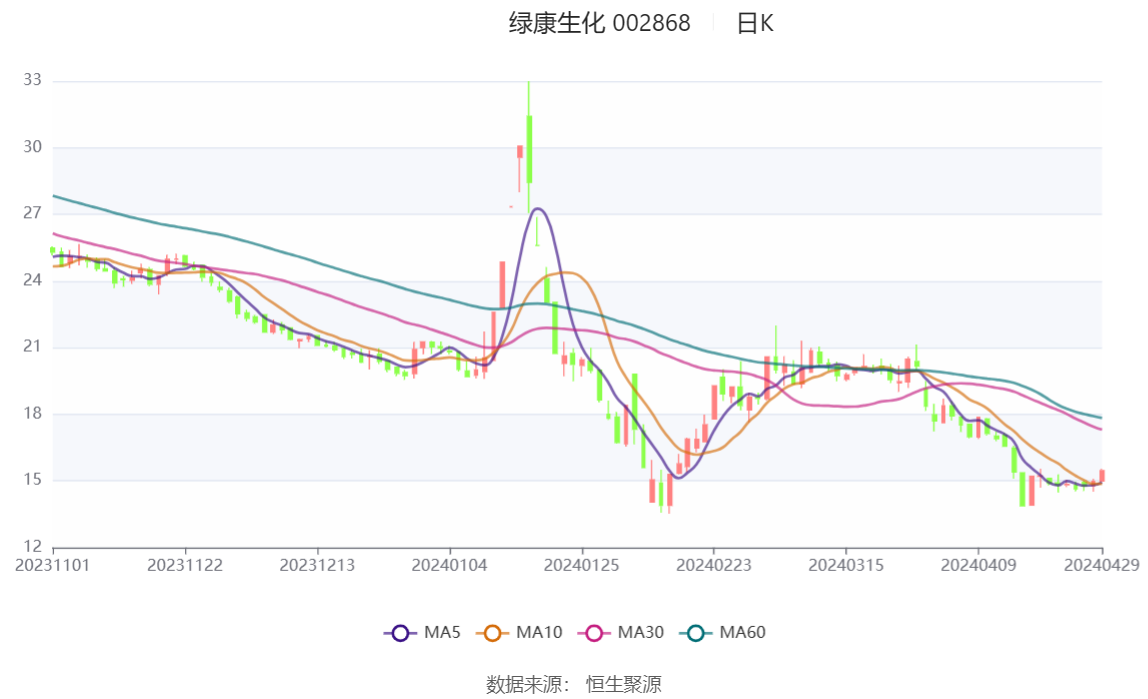The height and width of the screenshot is (699, 1148).
Task: Click the 20240104 x-axis date label
Action: (x=450, y=565)
